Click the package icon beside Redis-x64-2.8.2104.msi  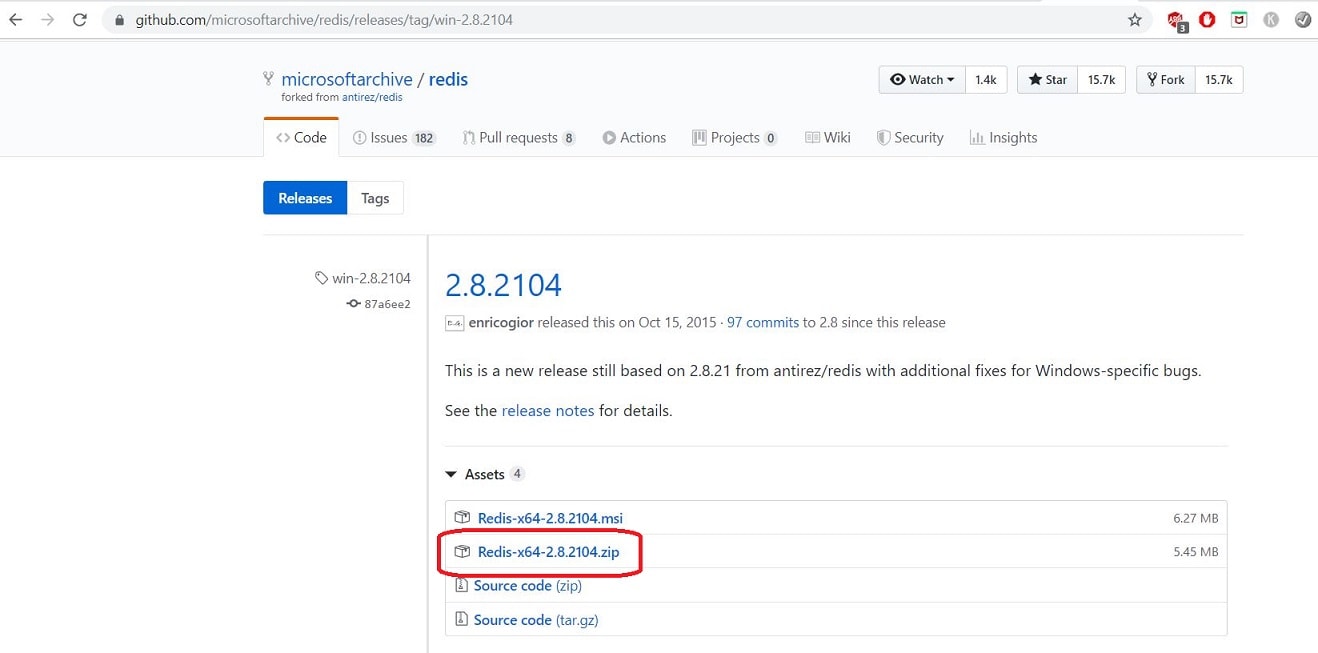[x=462, y=517]
